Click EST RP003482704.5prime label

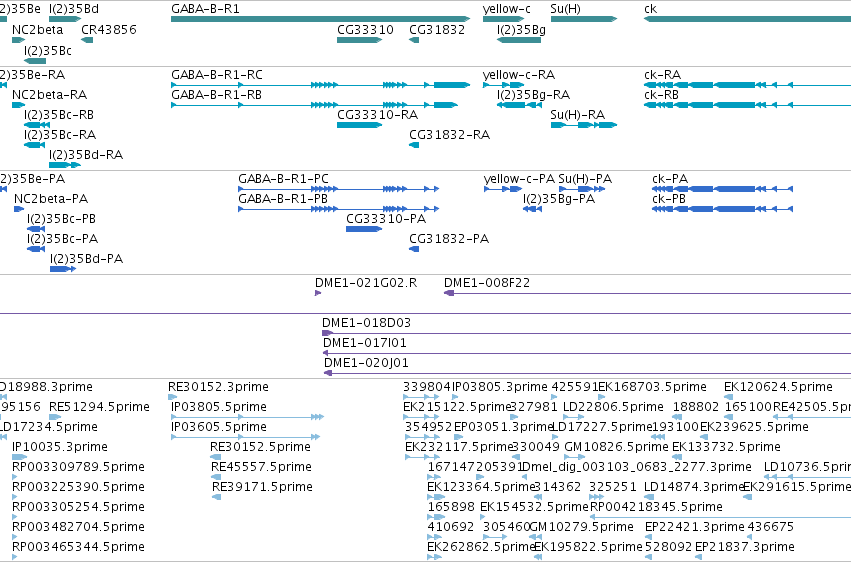coord(78,528)
